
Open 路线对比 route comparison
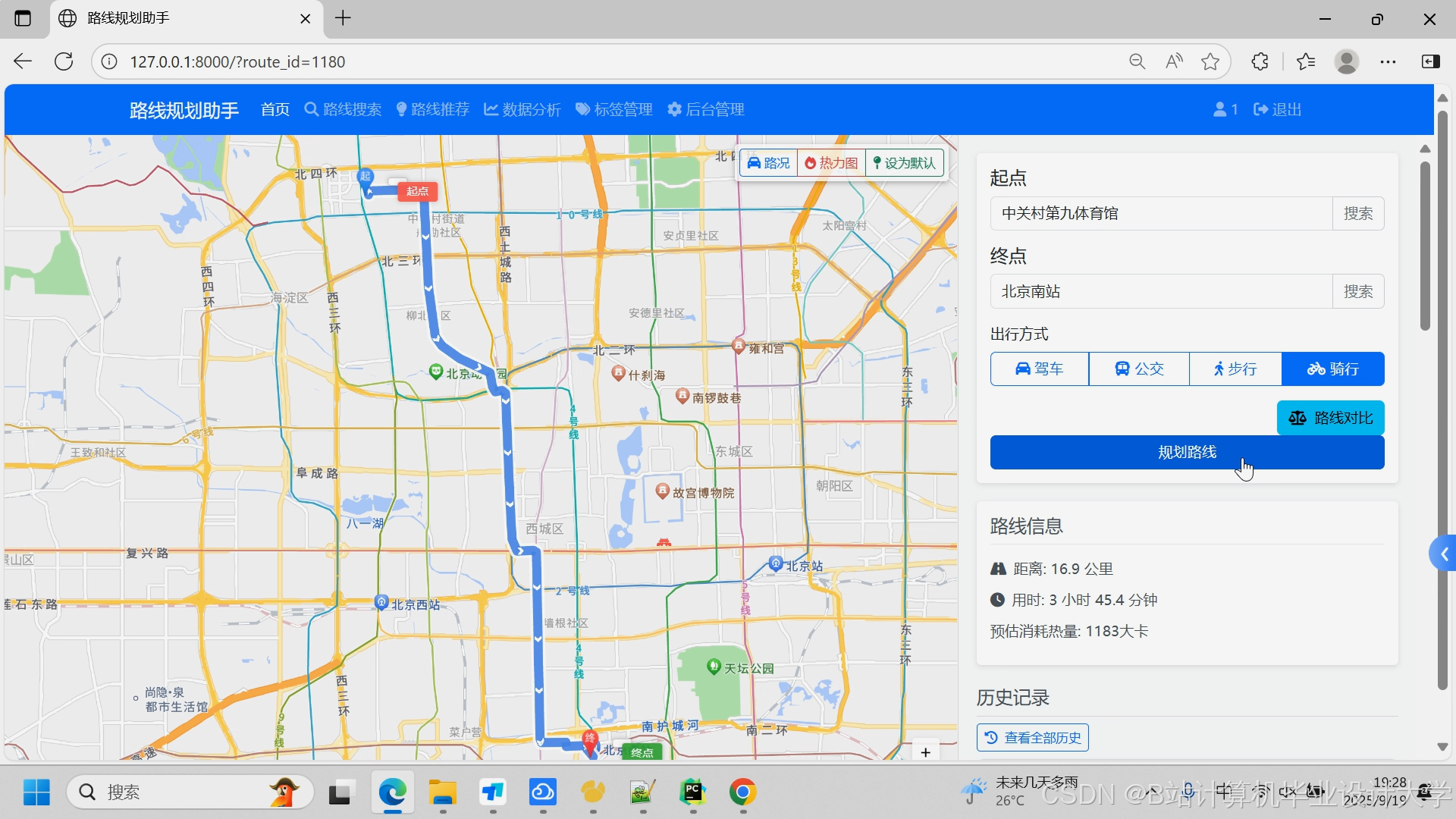[x=1330, y=418]
